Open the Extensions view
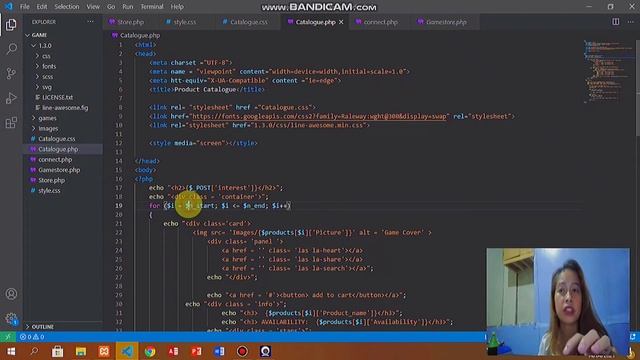 point(11,122)
